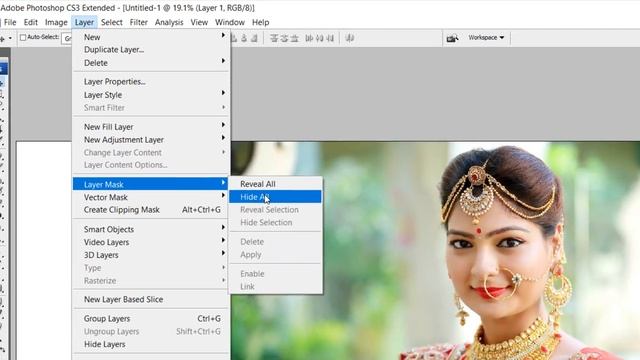Image resolution: width=640 pixels, height=360 pixels.
Task: Expand the New Adjustment Layer submenu
Action: click(151, 140)
